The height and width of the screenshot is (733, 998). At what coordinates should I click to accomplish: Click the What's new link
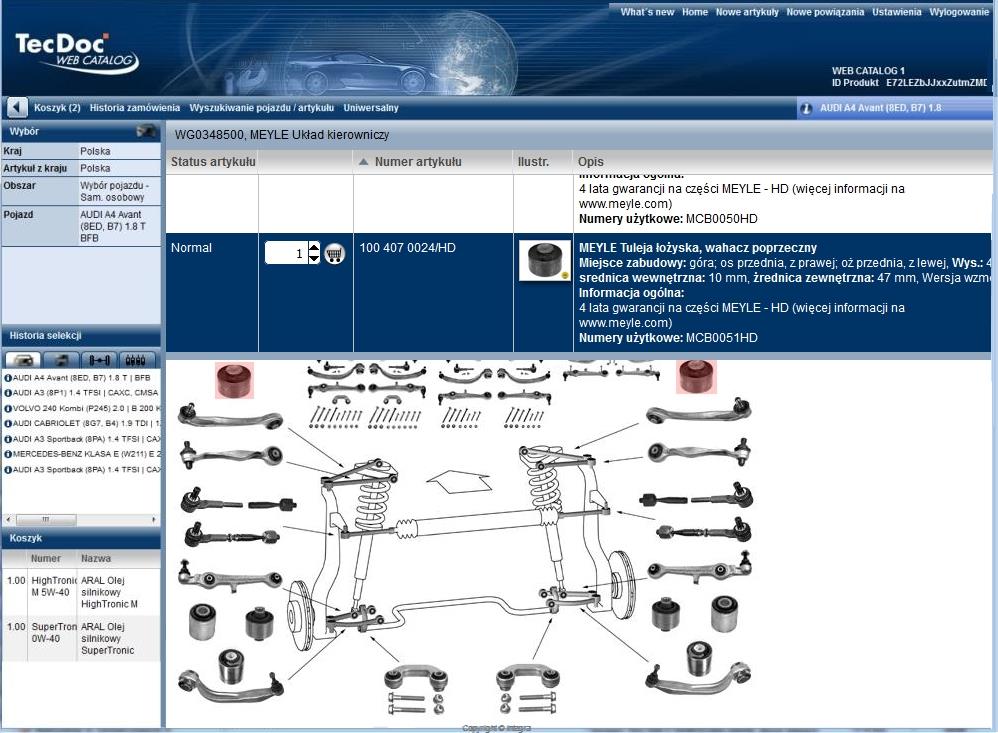(647, 12)
